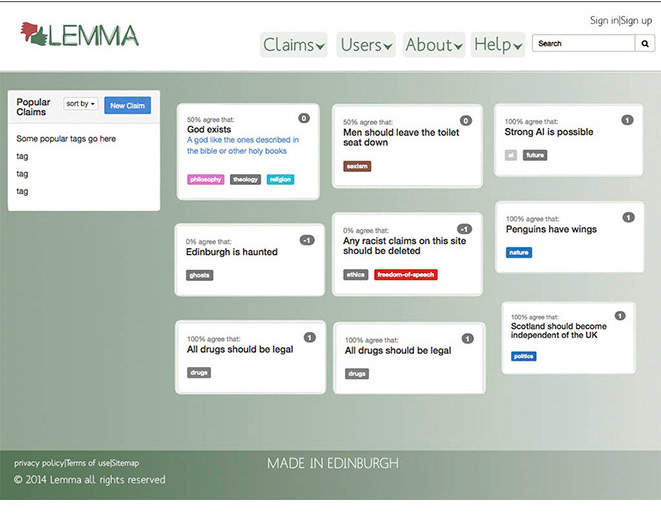Image resolution: width=661 pixels, height=517 pixels.
Task: Open the sort by dropdown
Action: tap(81, 104)
